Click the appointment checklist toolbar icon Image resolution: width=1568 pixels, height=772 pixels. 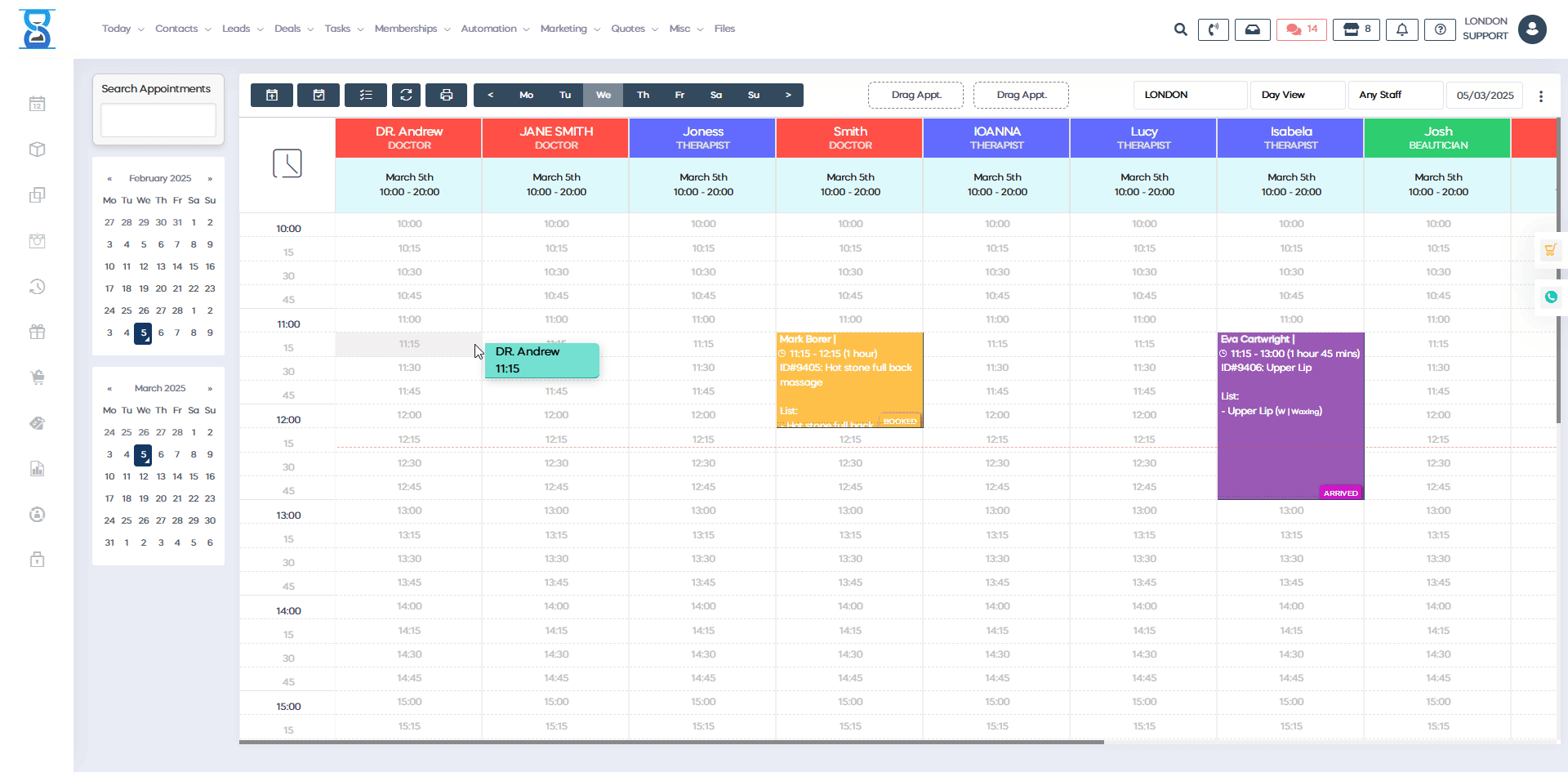coord(366,95)
